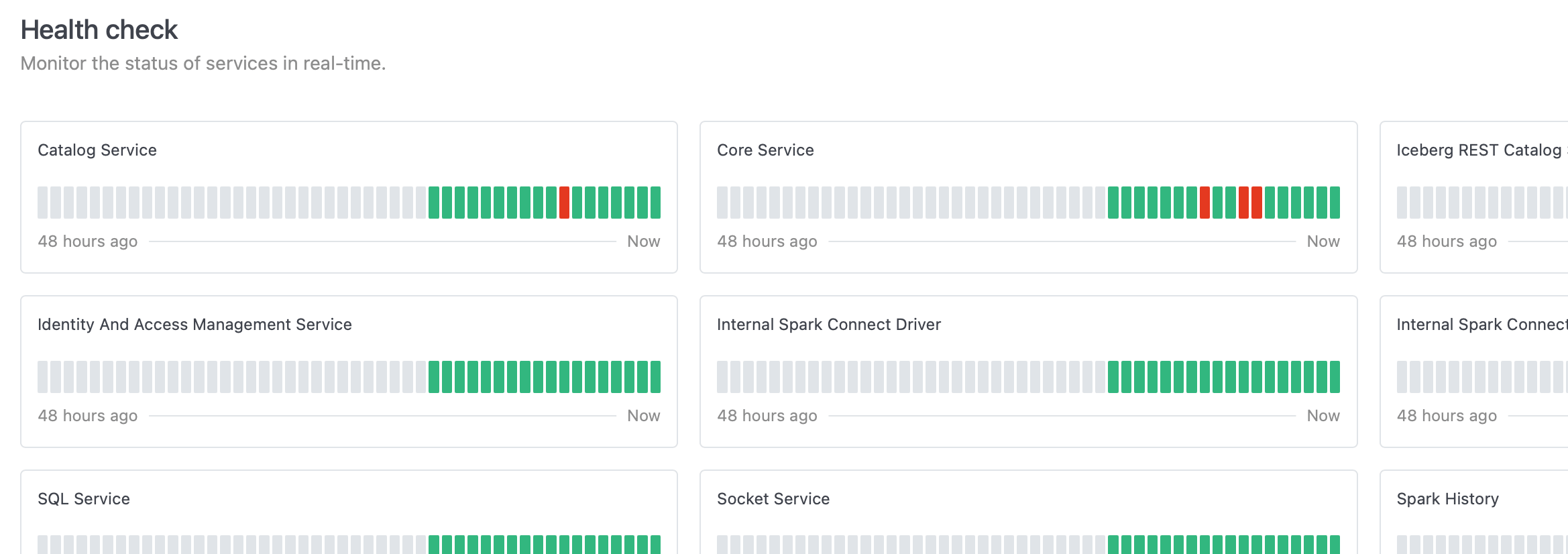Click oldest grey bar in Internal Spark Connect Driver
This screenshot has height=554, width=1568.
722,377
